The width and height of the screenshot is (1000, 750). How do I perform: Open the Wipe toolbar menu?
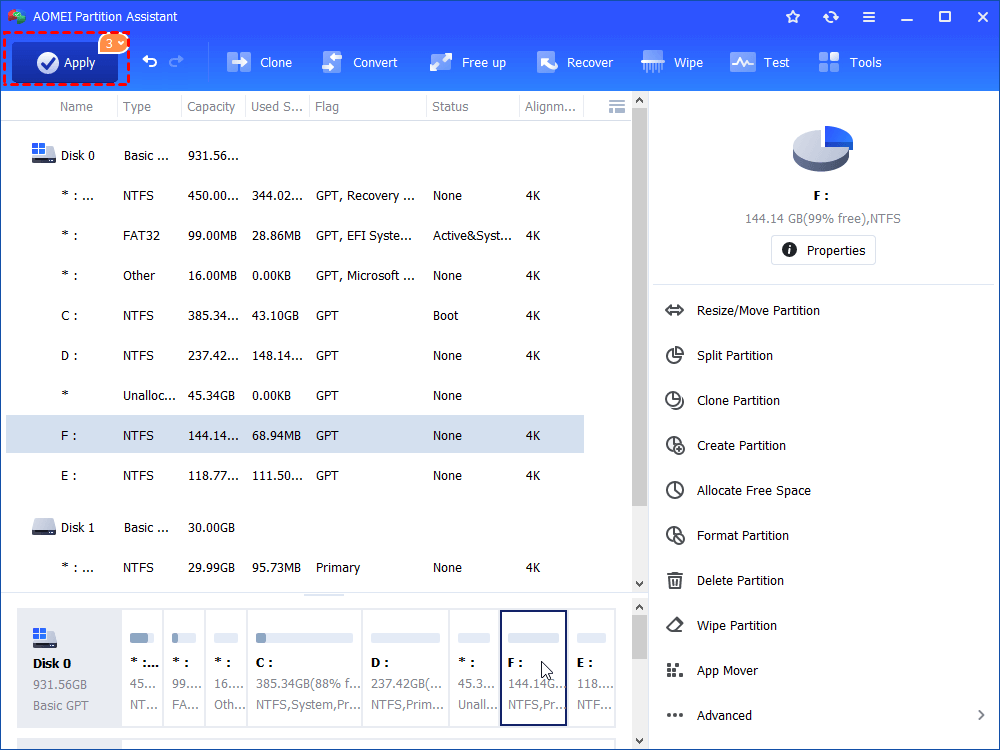point(672,62)
